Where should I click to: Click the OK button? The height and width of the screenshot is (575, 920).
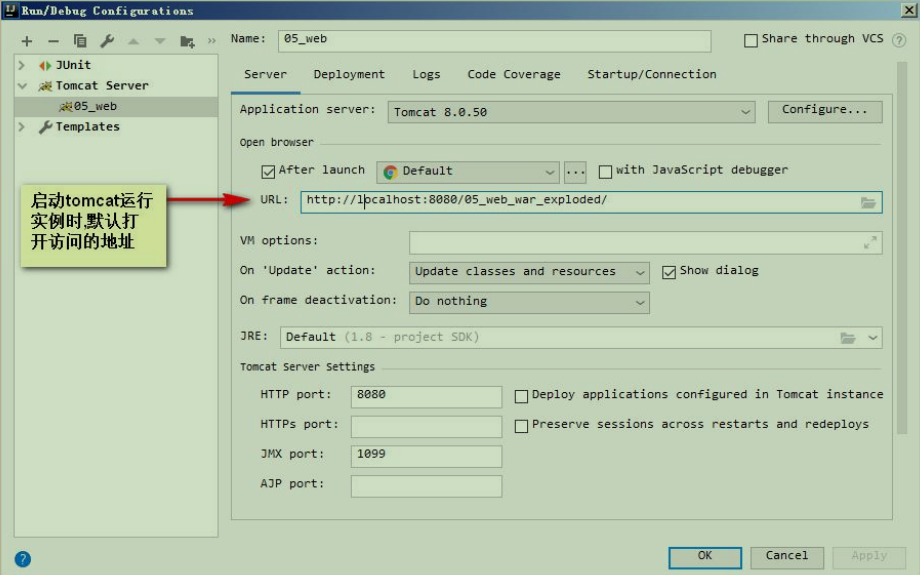point(705,557)
